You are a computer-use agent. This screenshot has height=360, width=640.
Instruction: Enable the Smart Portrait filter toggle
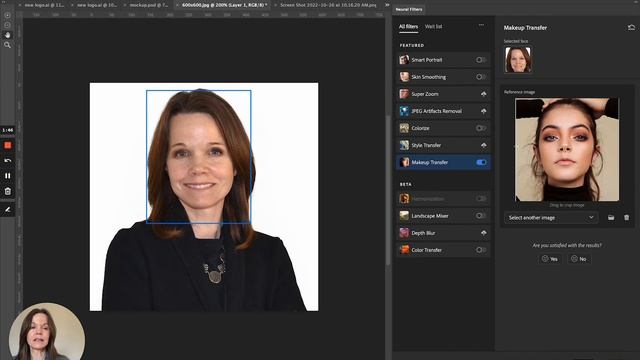(481, 60)
